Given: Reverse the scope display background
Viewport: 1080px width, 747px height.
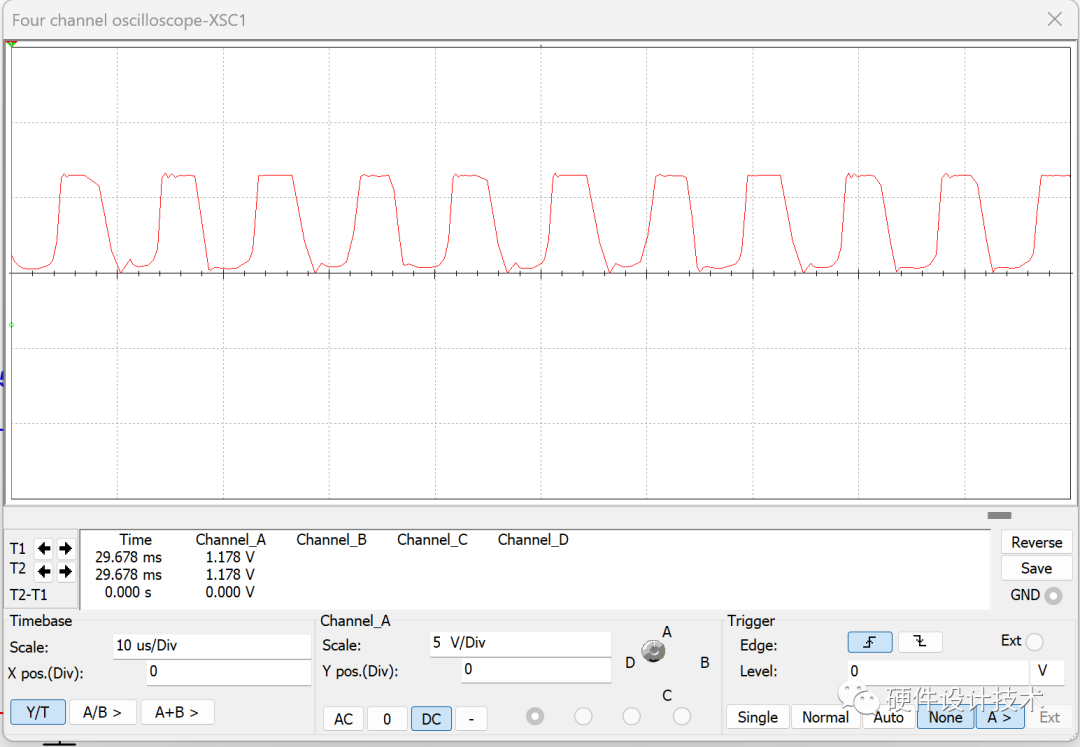Looking at the screenshot, I should click(1036, 541).
